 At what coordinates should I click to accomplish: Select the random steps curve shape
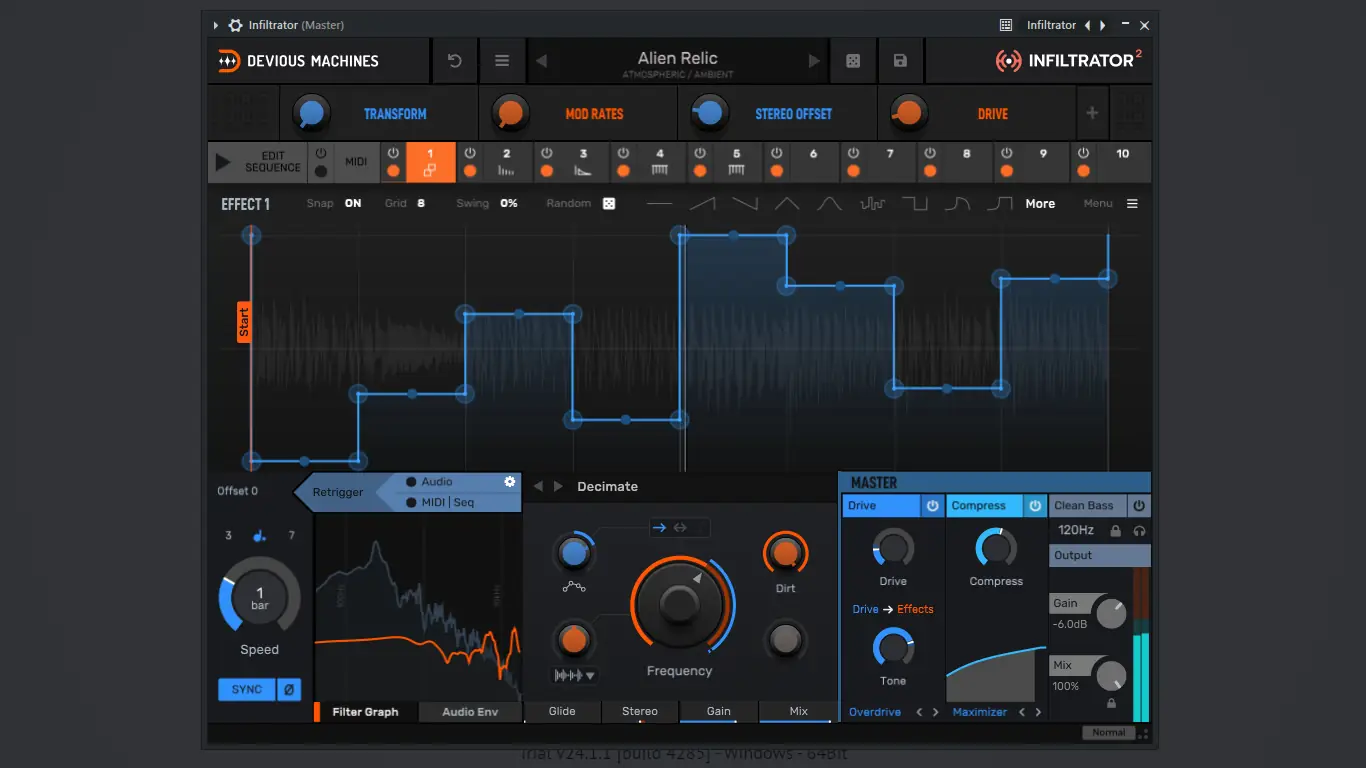tap(872, 204)
